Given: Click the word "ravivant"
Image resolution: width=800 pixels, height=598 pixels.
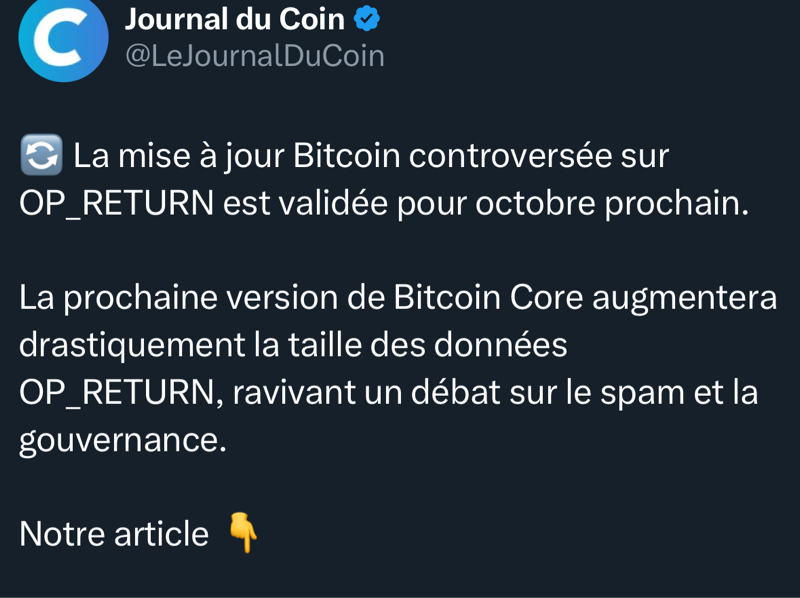Looking at the screenshot, I should [292, 392].
